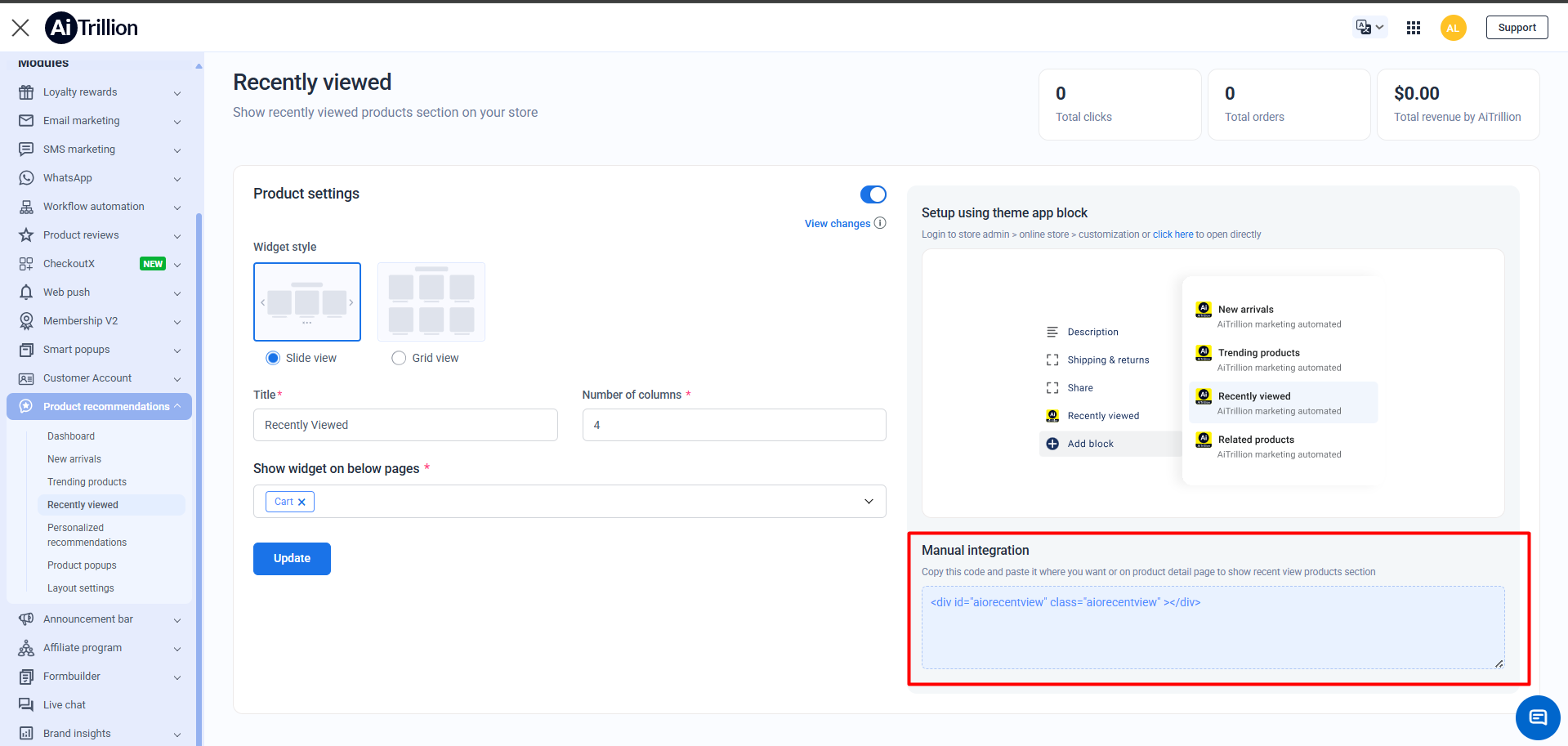
Task: Click the Number of columns field
Action: click(734, 425)
